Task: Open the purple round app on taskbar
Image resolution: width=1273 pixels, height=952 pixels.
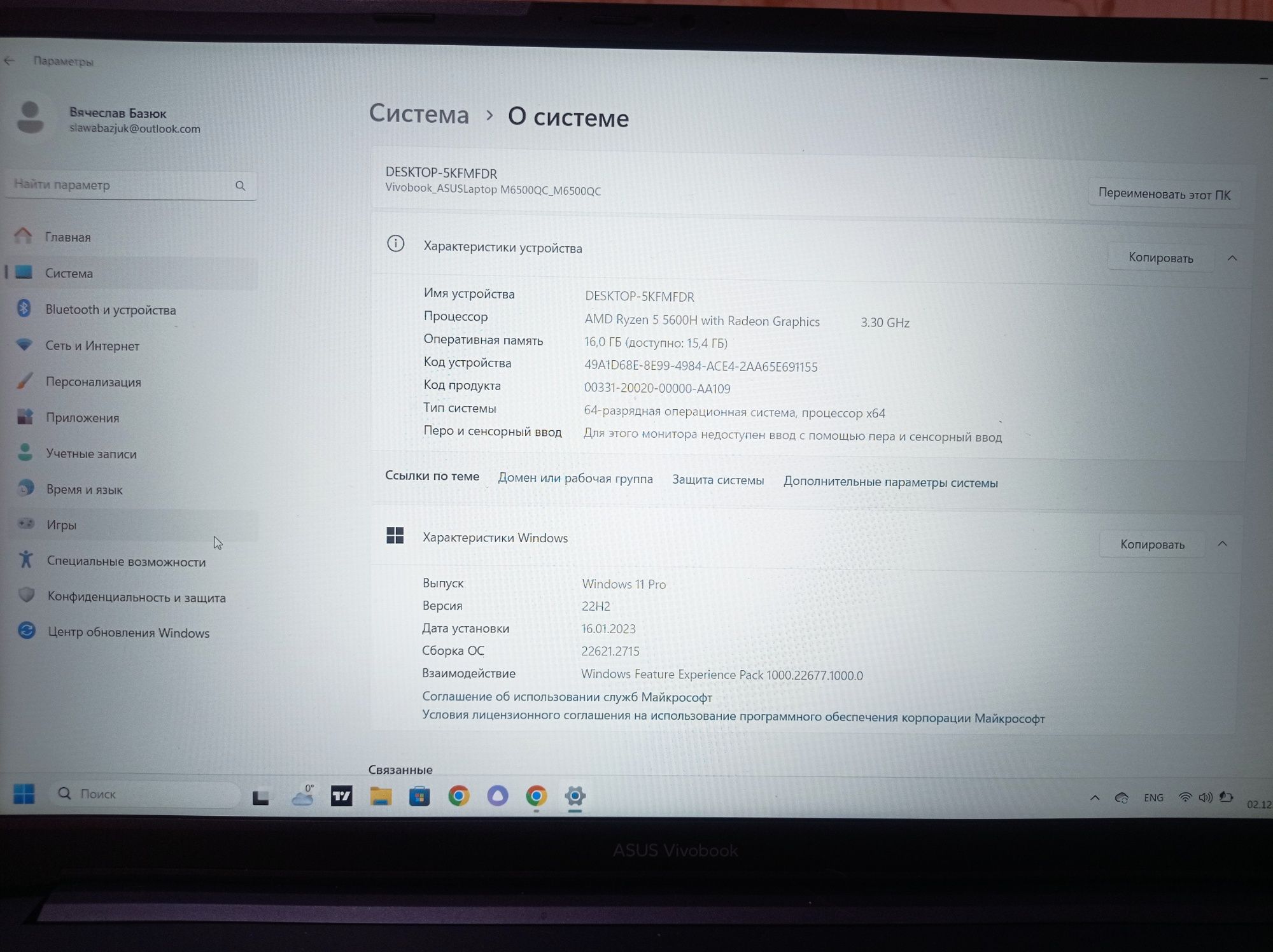Action: 498,795
